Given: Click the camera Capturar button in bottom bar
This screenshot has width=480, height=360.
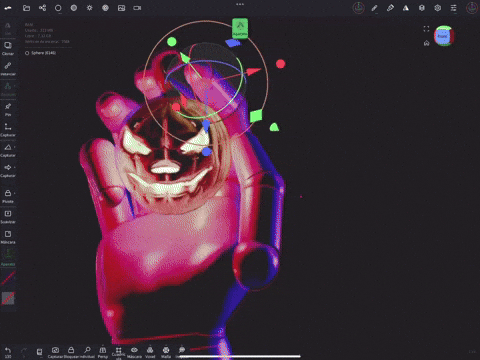Looking at the screenshot, I should coord(55,352).
